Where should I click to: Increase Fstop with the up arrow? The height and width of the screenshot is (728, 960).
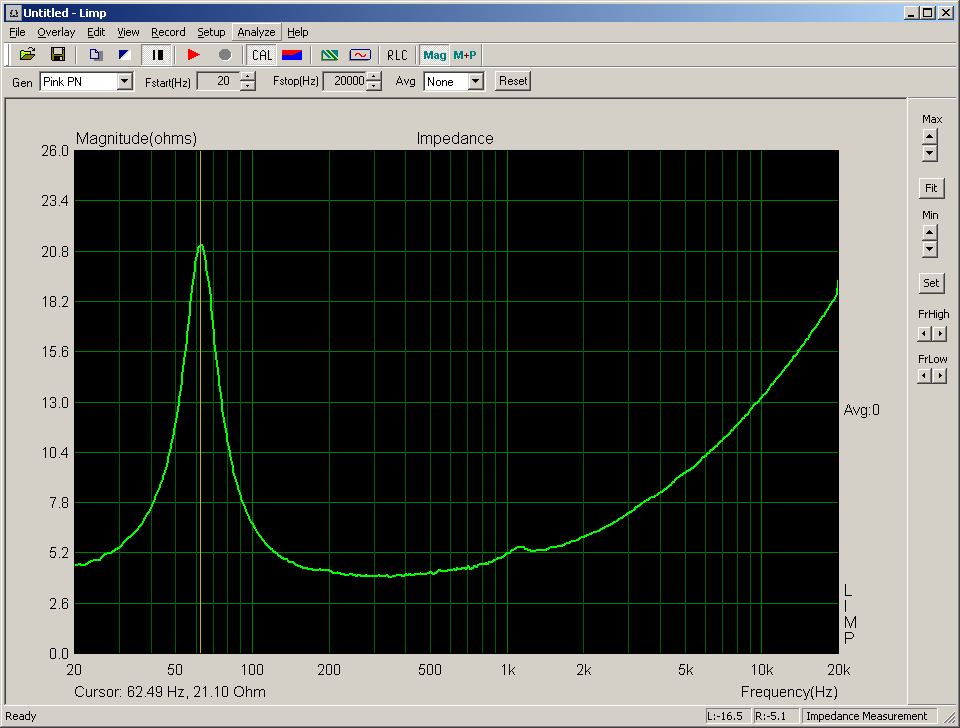(373, 77)
